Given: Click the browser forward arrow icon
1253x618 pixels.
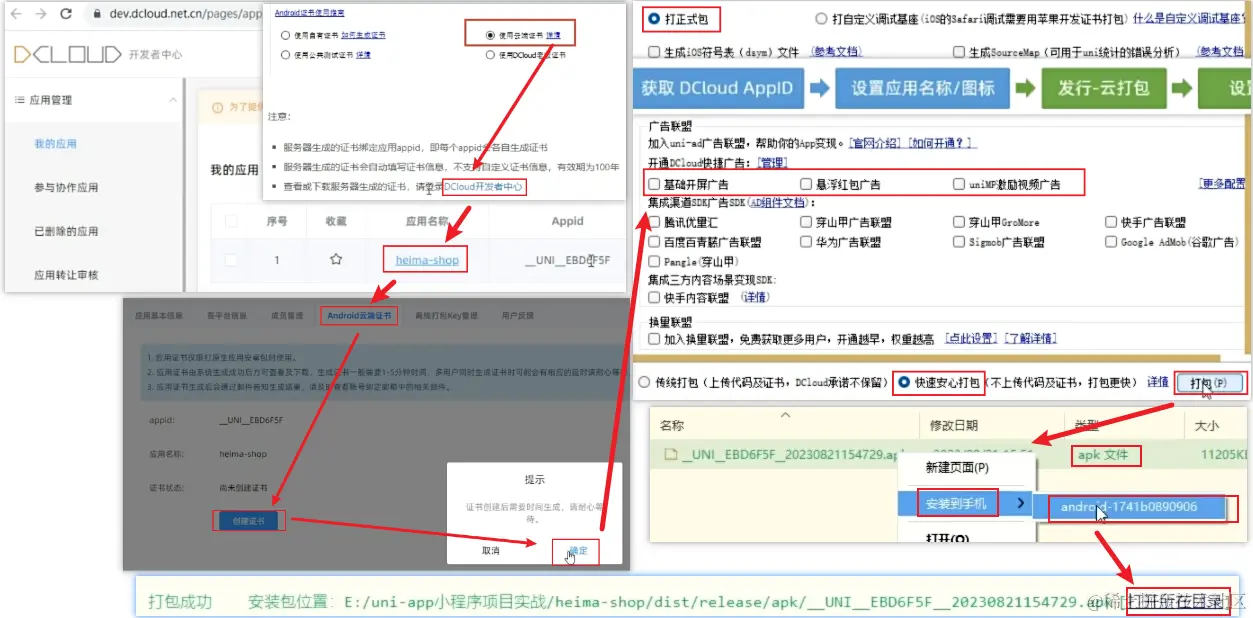Looking at the screenshot, I should [x=40, y=14].
